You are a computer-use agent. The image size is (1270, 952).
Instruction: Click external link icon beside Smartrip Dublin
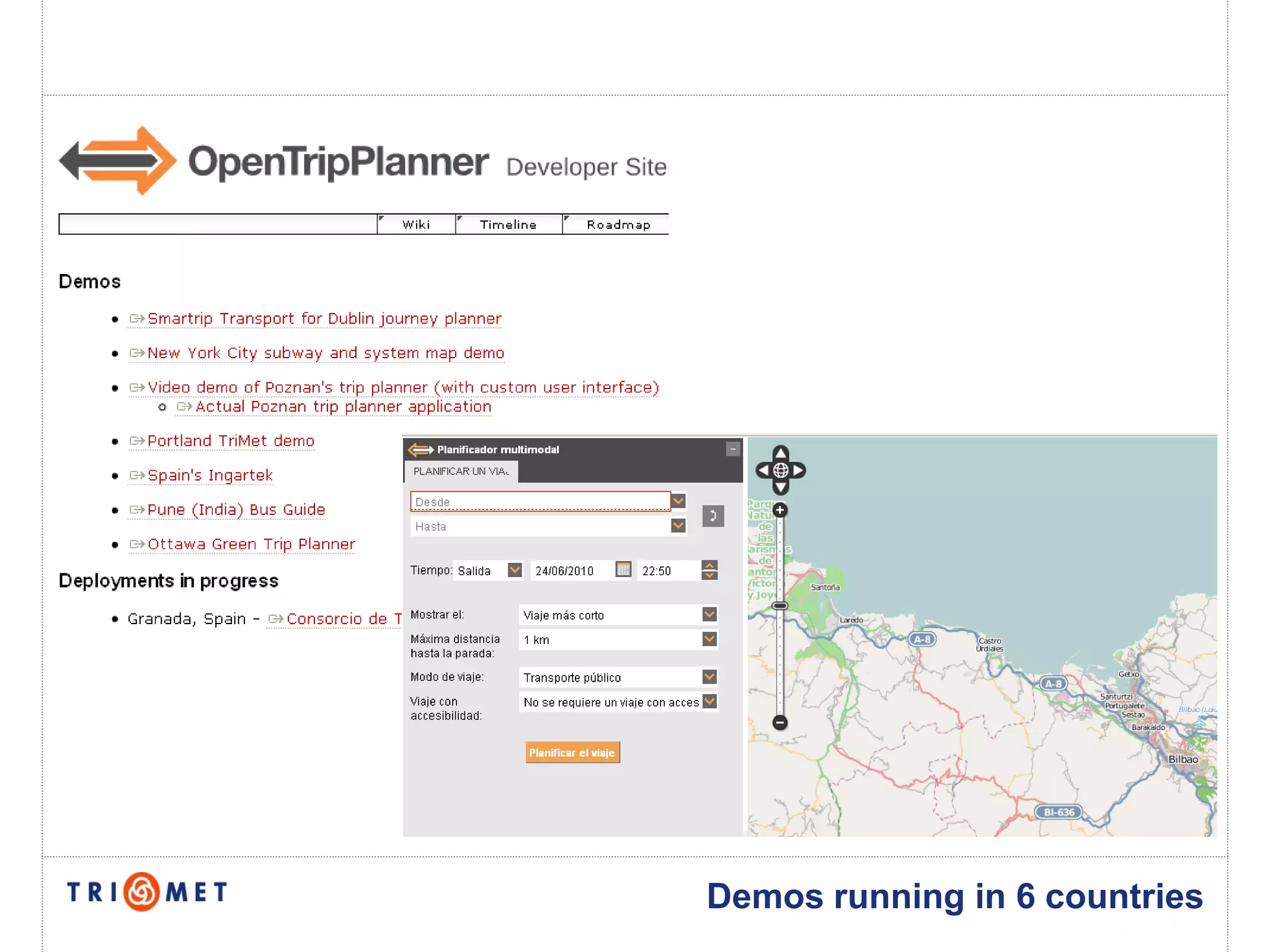click(x=136, y=319)
